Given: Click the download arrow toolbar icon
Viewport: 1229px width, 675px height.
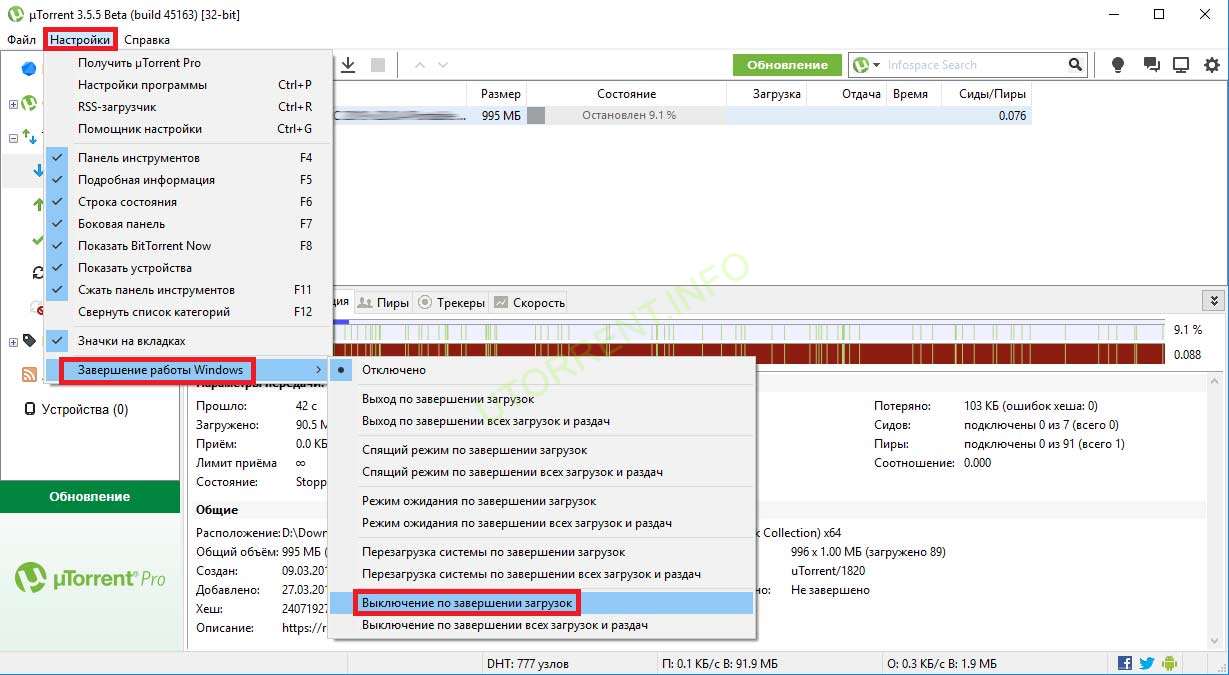Looking at the screenshot, I should (x=348, y=65).
